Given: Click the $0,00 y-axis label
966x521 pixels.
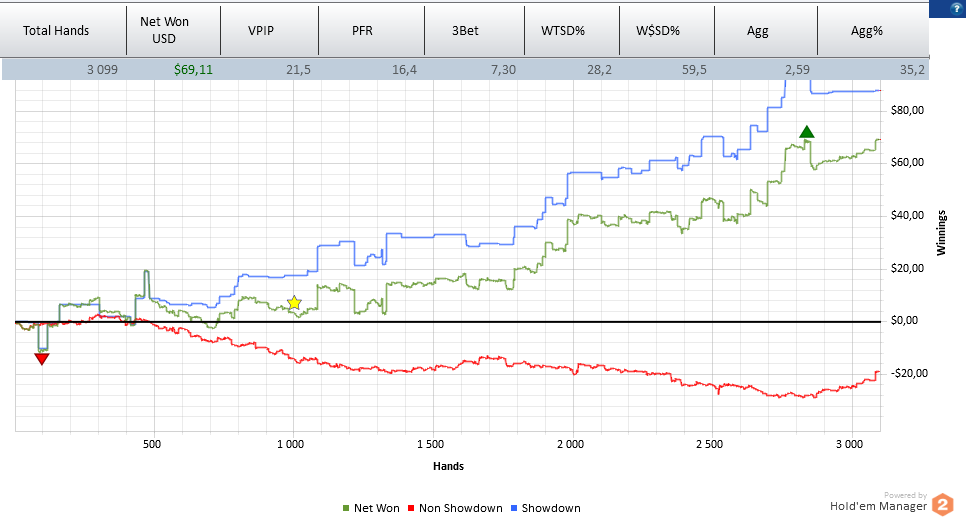Looking at the screenshot, I should (904, 320).
